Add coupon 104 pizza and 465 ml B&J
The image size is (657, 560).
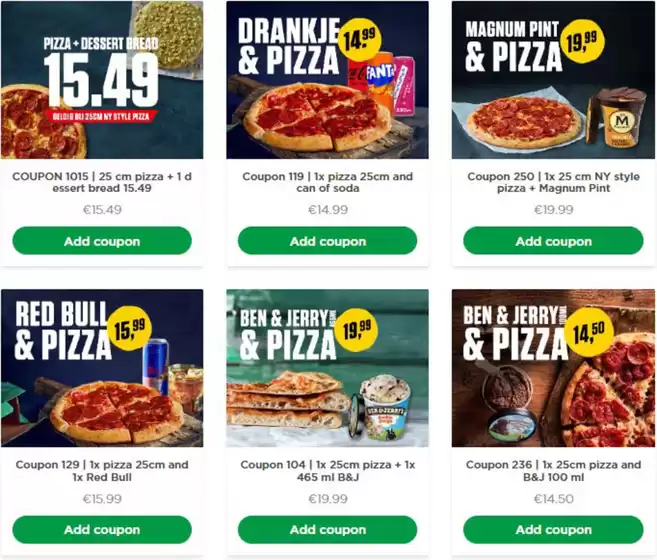[328, 529]
